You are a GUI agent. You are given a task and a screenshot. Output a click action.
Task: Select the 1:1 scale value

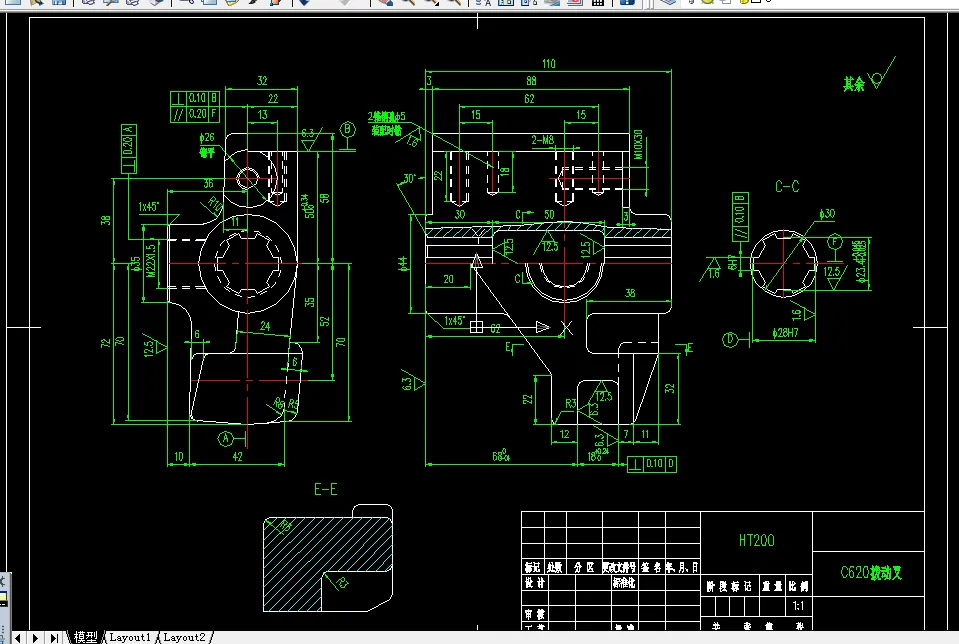798,606
